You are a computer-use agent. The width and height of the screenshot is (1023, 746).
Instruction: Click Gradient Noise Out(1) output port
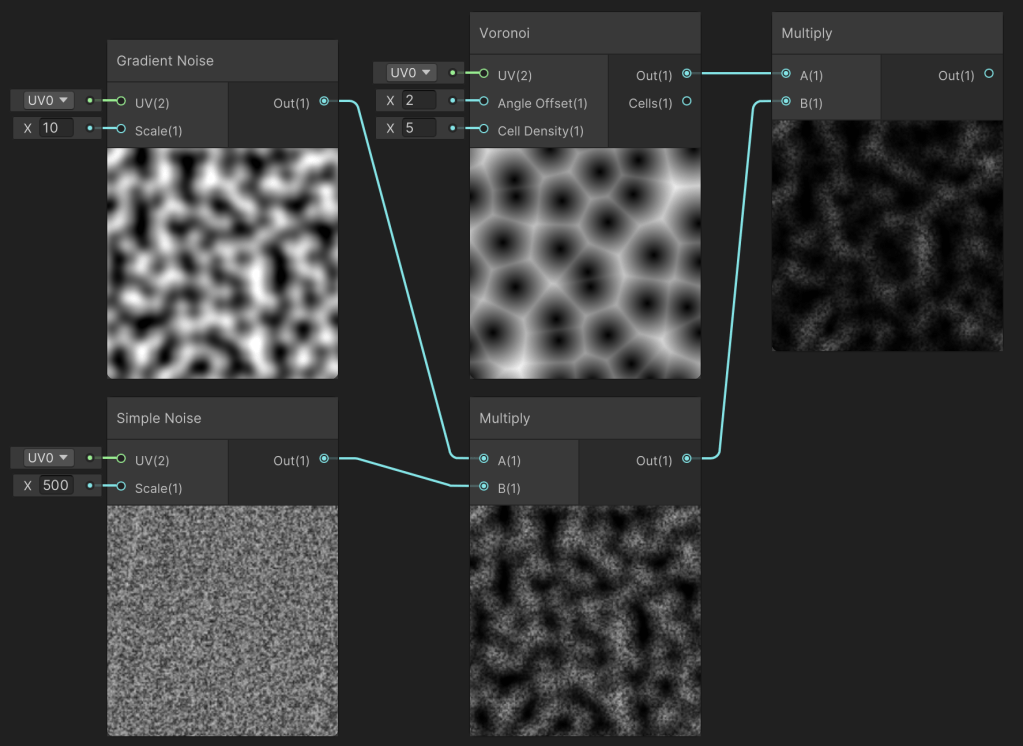pyautogui.click(x=324, y=101)
